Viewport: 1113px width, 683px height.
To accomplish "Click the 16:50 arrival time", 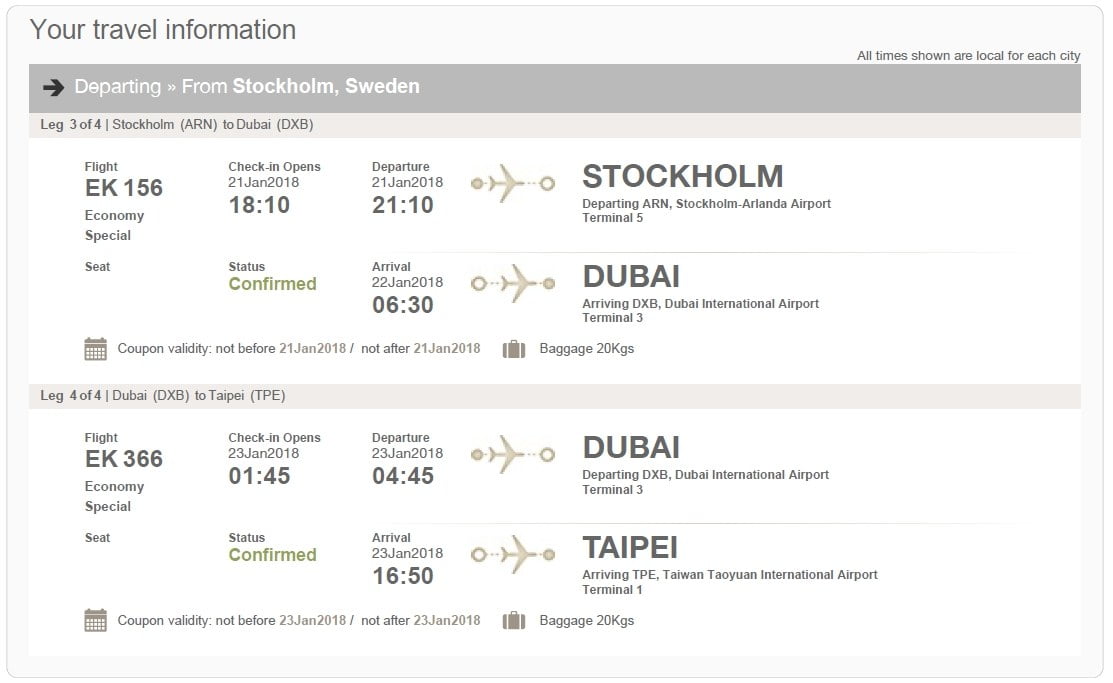I will (402, 577).
